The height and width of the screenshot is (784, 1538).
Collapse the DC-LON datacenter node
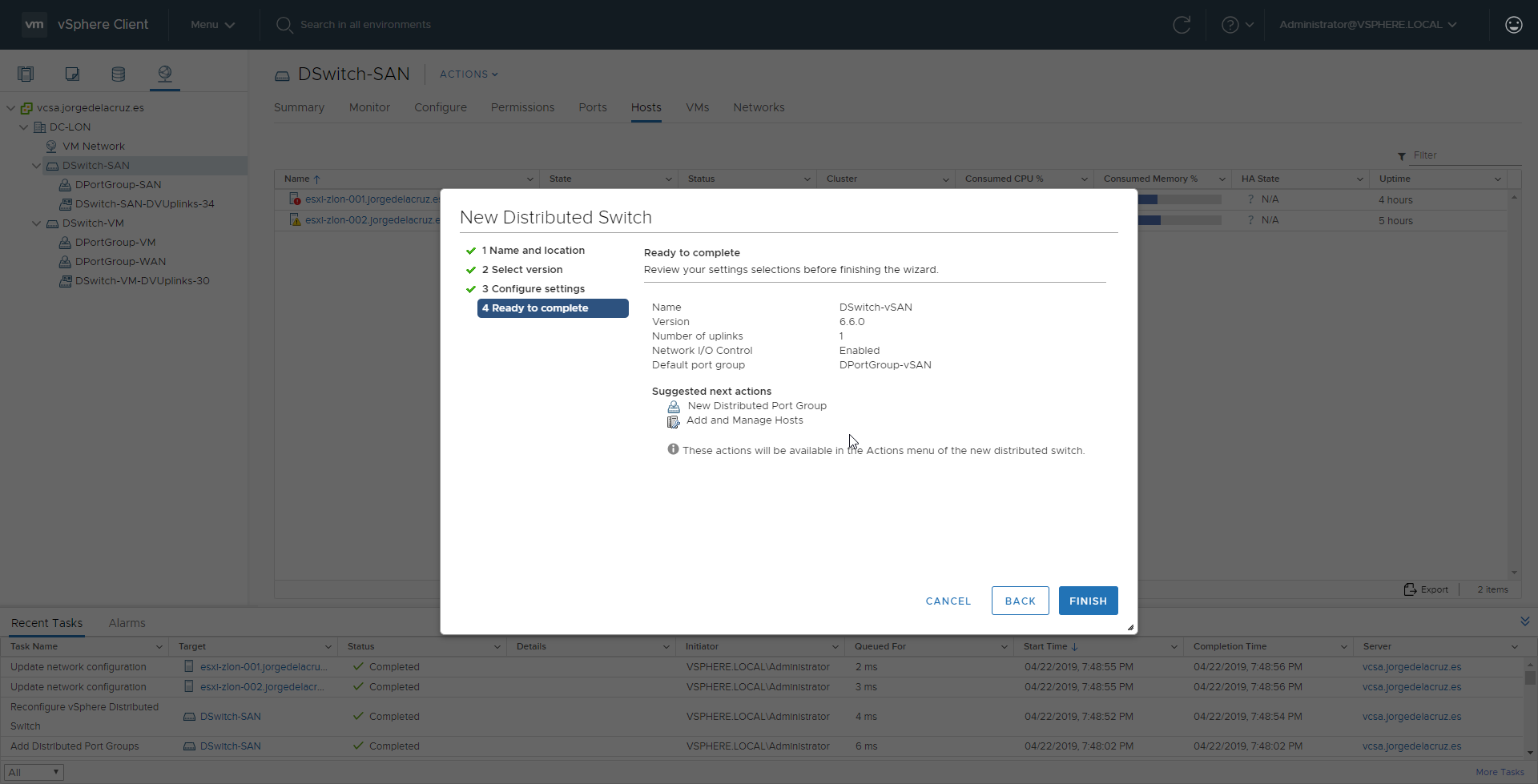click(24, 127)
